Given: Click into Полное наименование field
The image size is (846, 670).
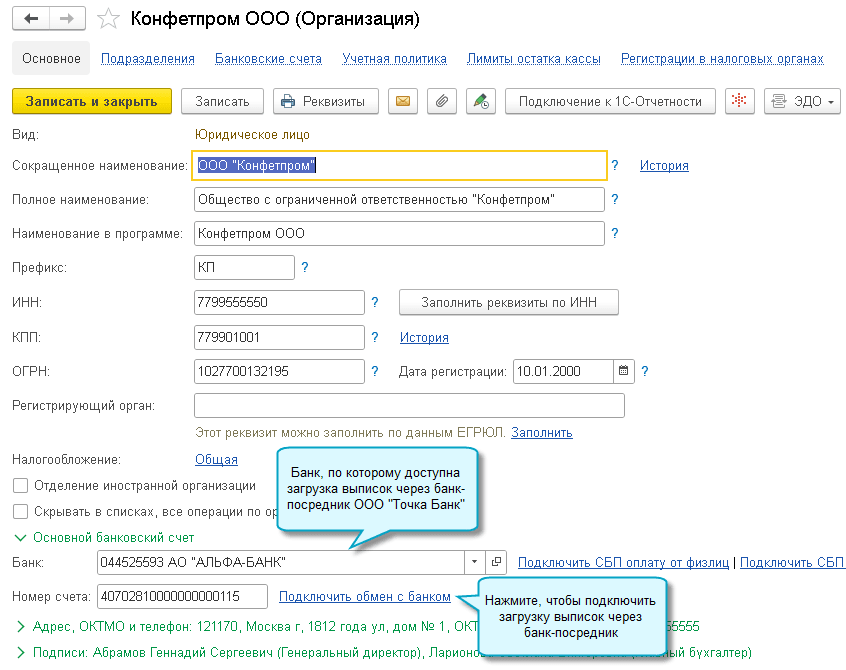Looking at the screenshot, I should pyautogui.click(x=399, y=200).
